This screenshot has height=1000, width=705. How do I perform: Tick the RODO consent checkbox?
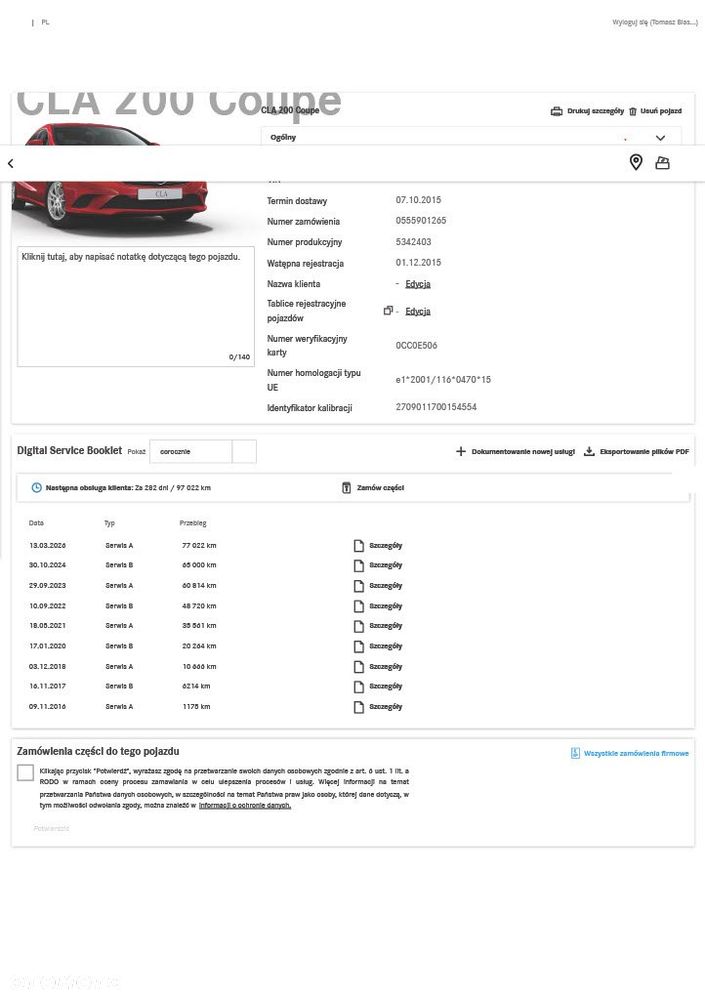point(26,772)
